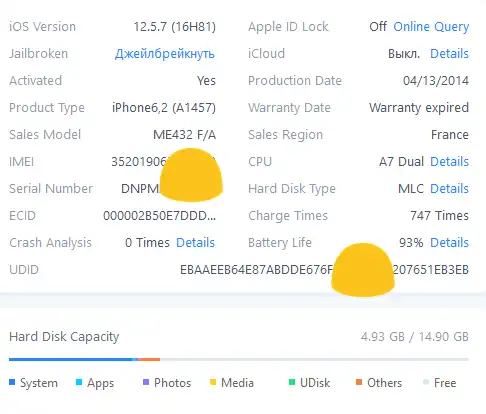The width and height of the screenshot is (486, 414).
Task: Select the yellow Media legend square
Action: point(213,382)
